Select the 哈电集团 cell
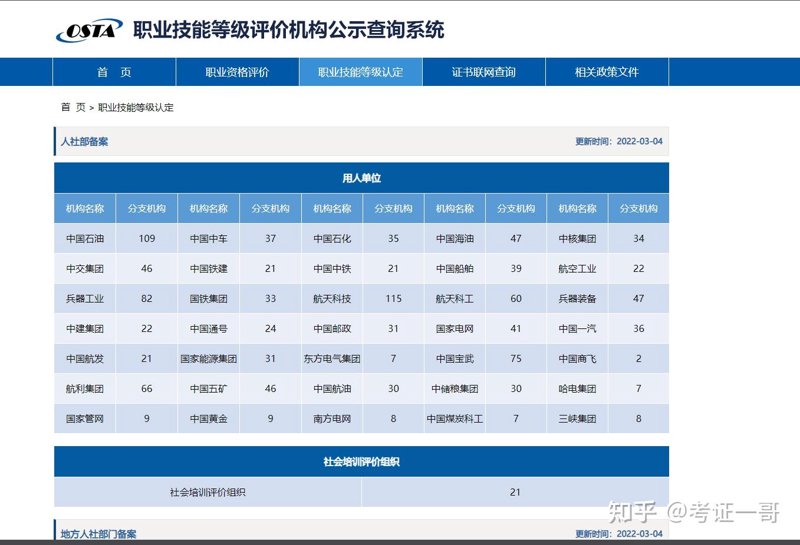800x545 pixels. (577, 389)
